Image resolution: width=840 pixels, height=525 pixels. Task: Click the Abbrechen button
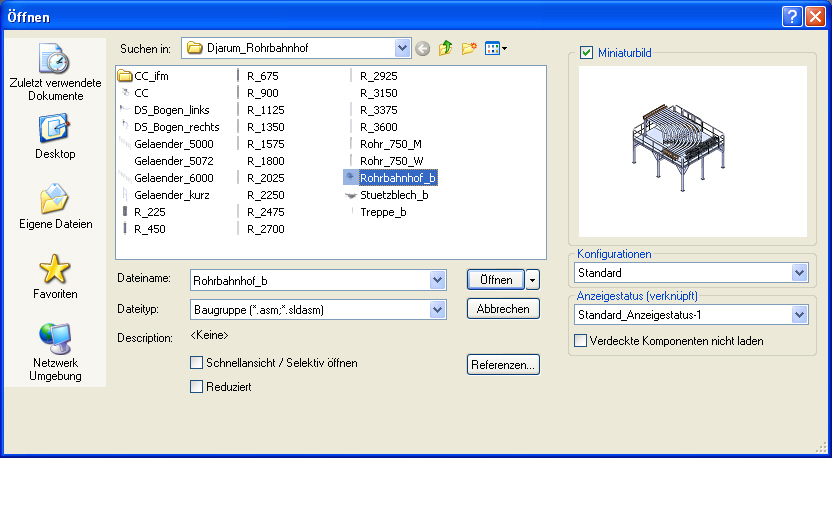tap(503, 309)
